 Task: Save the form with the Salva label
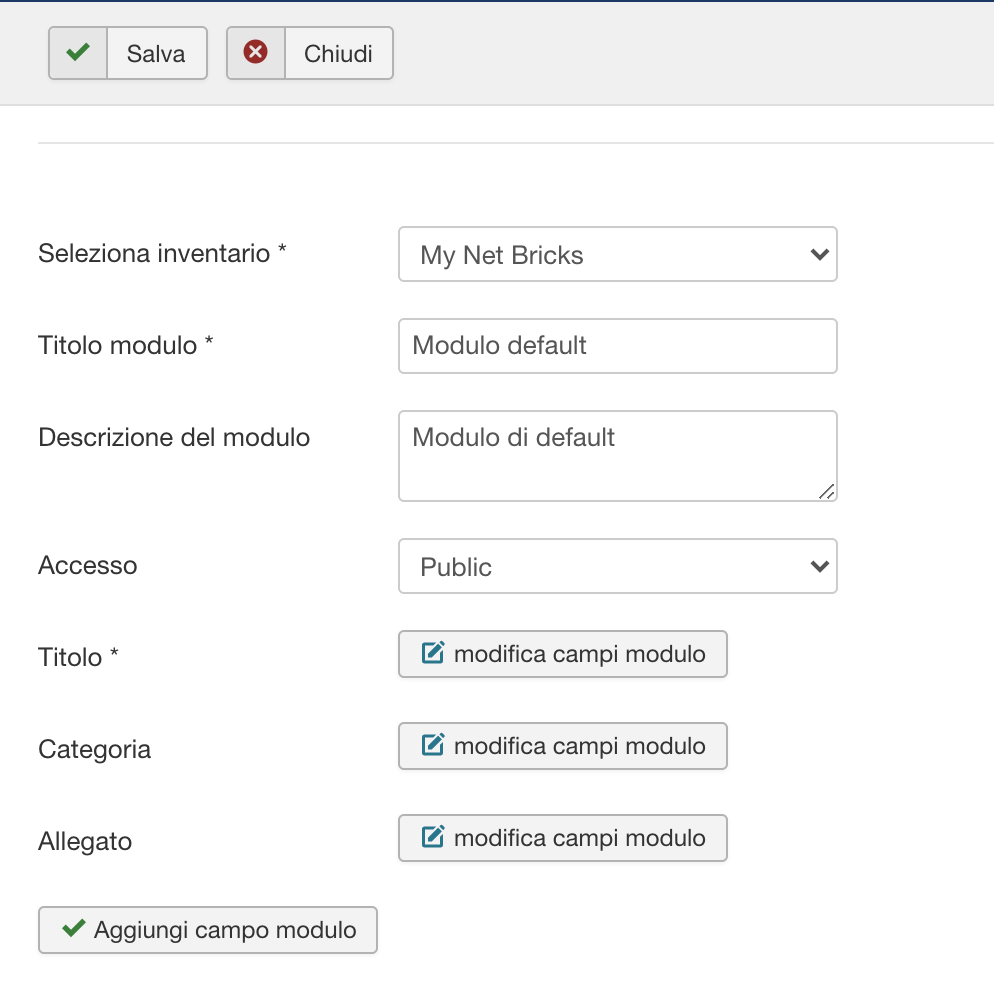pos(156,53)
